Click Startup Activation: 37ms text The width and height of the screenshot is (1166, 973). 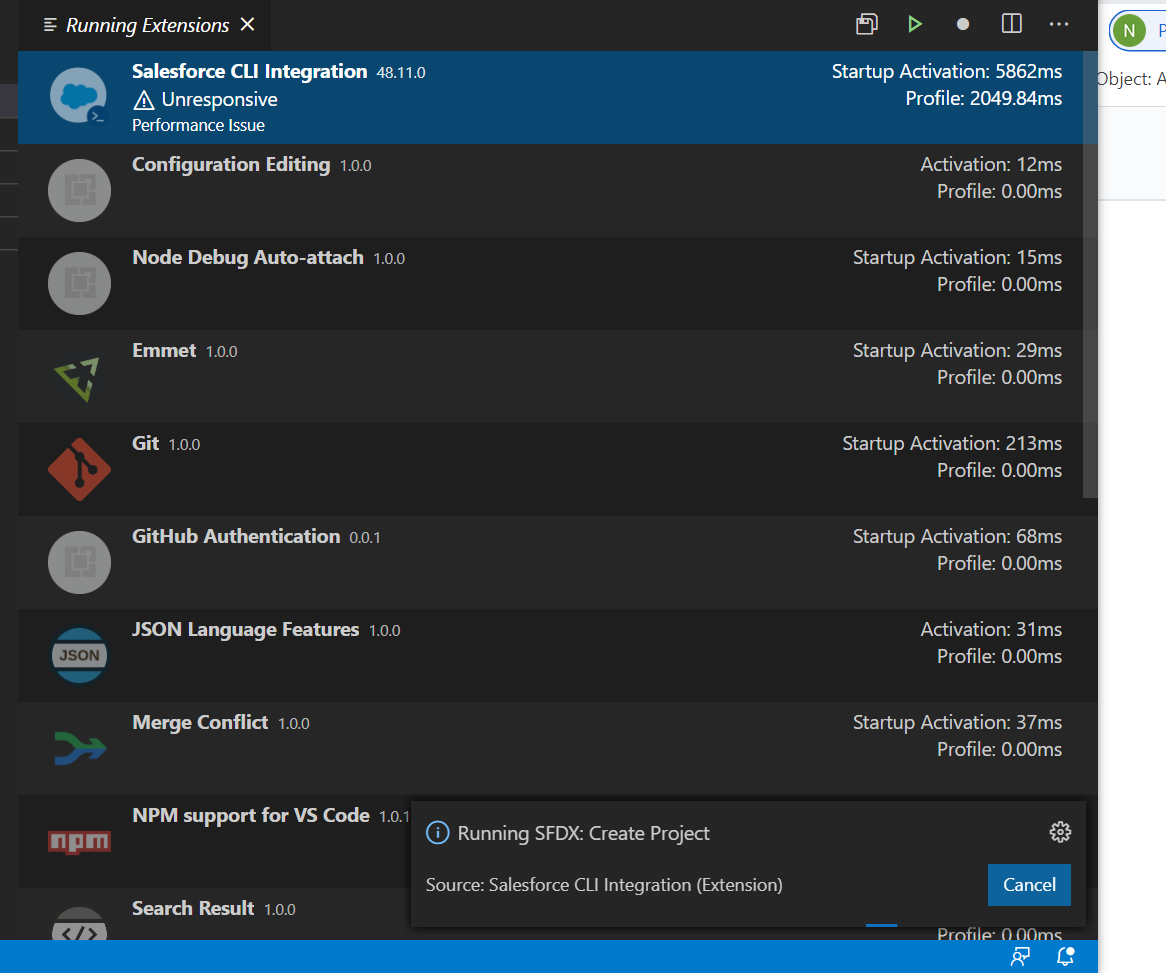tap(957, 722)
